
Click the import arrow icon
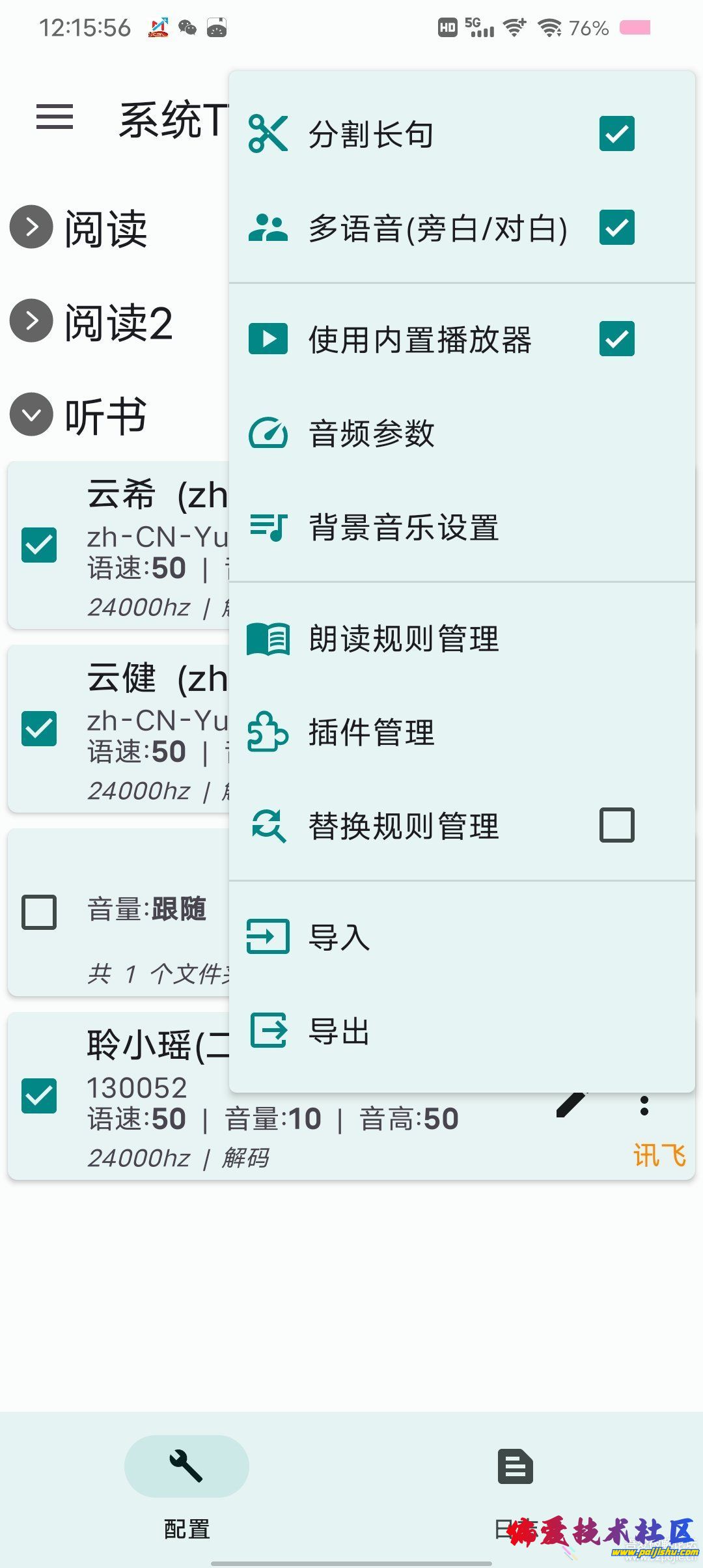268,937
